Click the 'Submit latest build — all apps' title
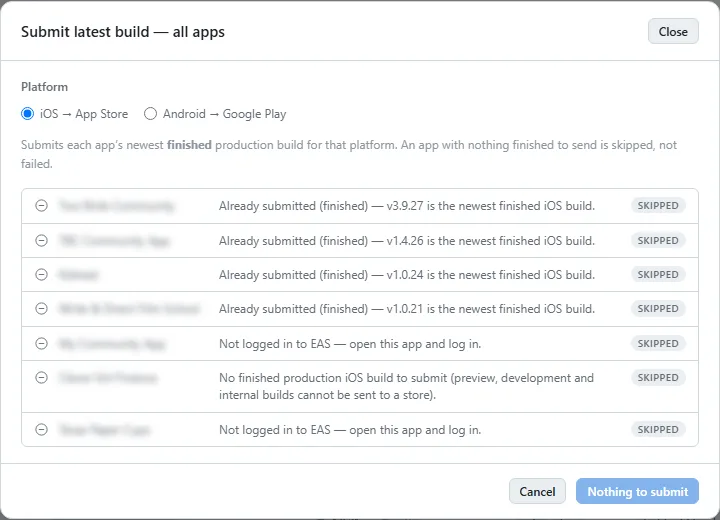Viewport: 720px width, 520px height. pos(123,32)
